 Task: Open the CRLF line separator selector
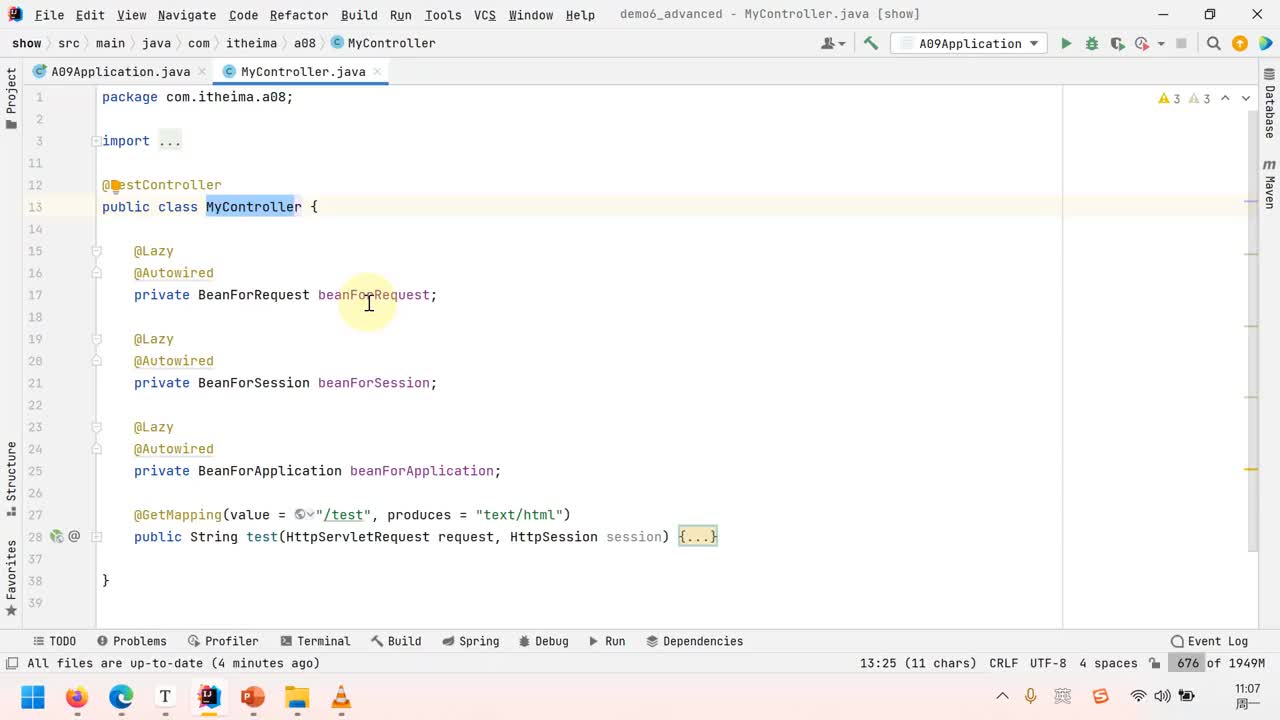click(1003, 663)
